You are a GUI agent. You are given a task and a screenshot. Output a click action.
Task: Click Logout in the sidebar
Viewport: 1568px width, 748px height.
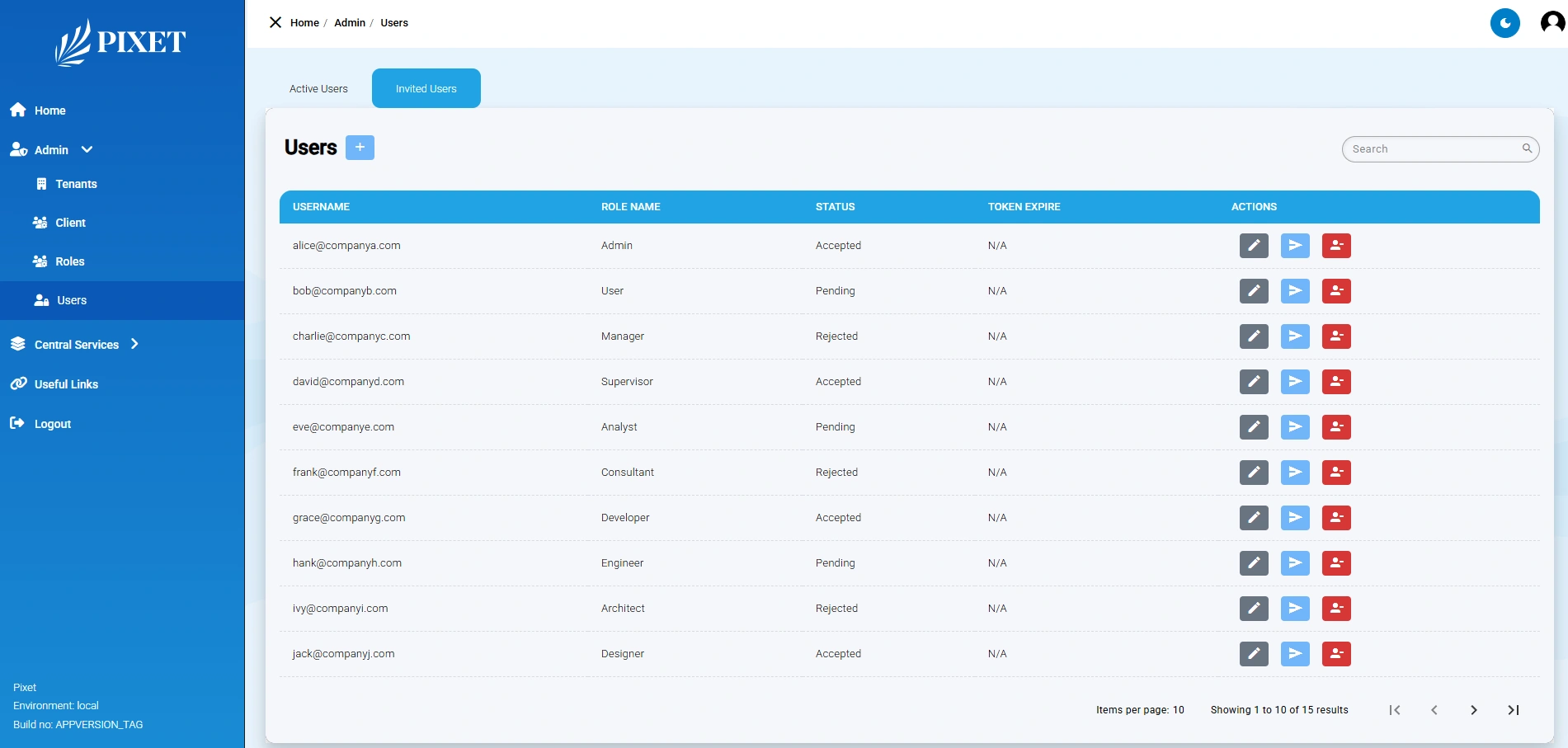click(x=52, y=424)
